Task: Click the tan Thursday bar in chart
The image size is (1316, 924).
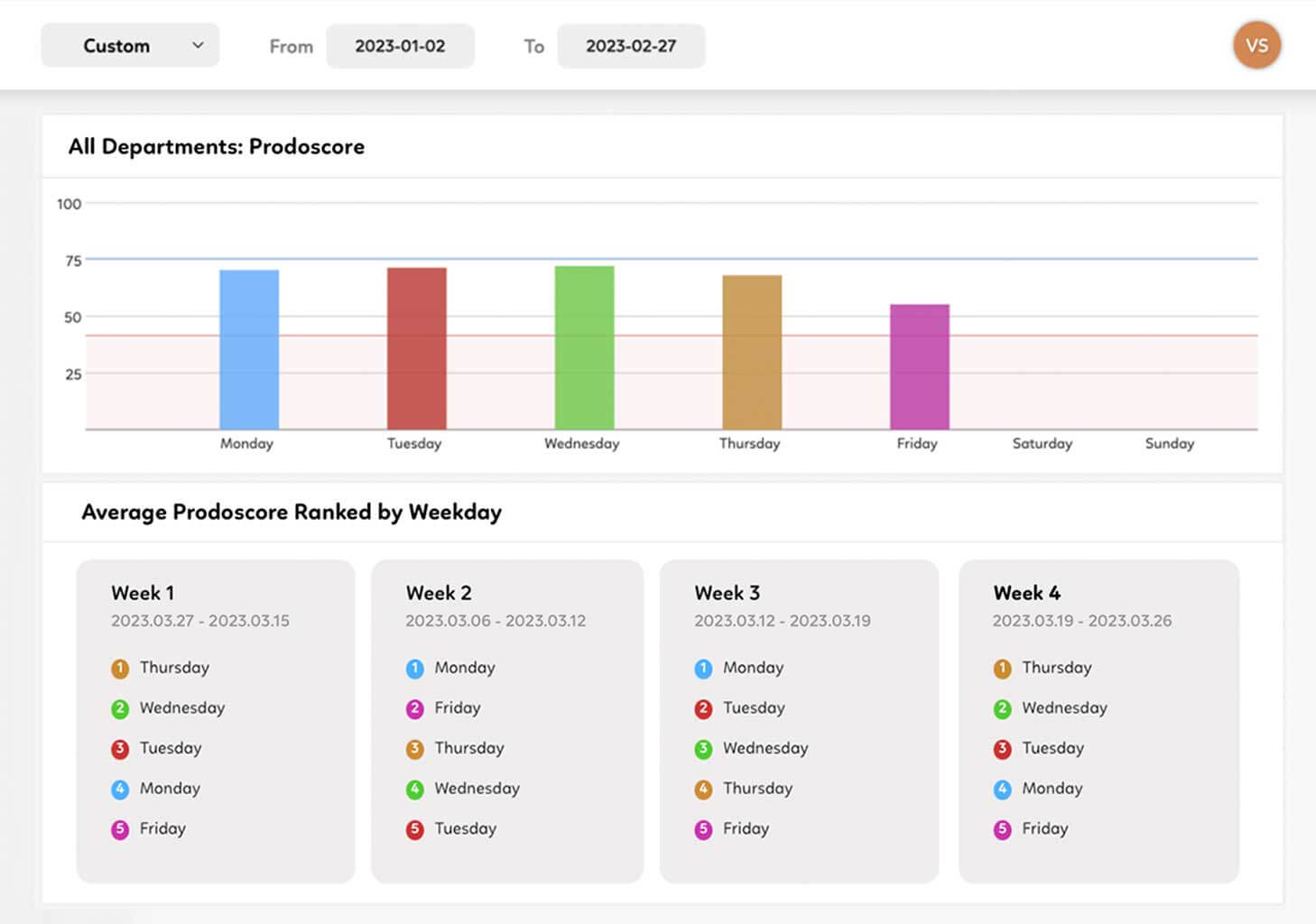Action: 752,352
